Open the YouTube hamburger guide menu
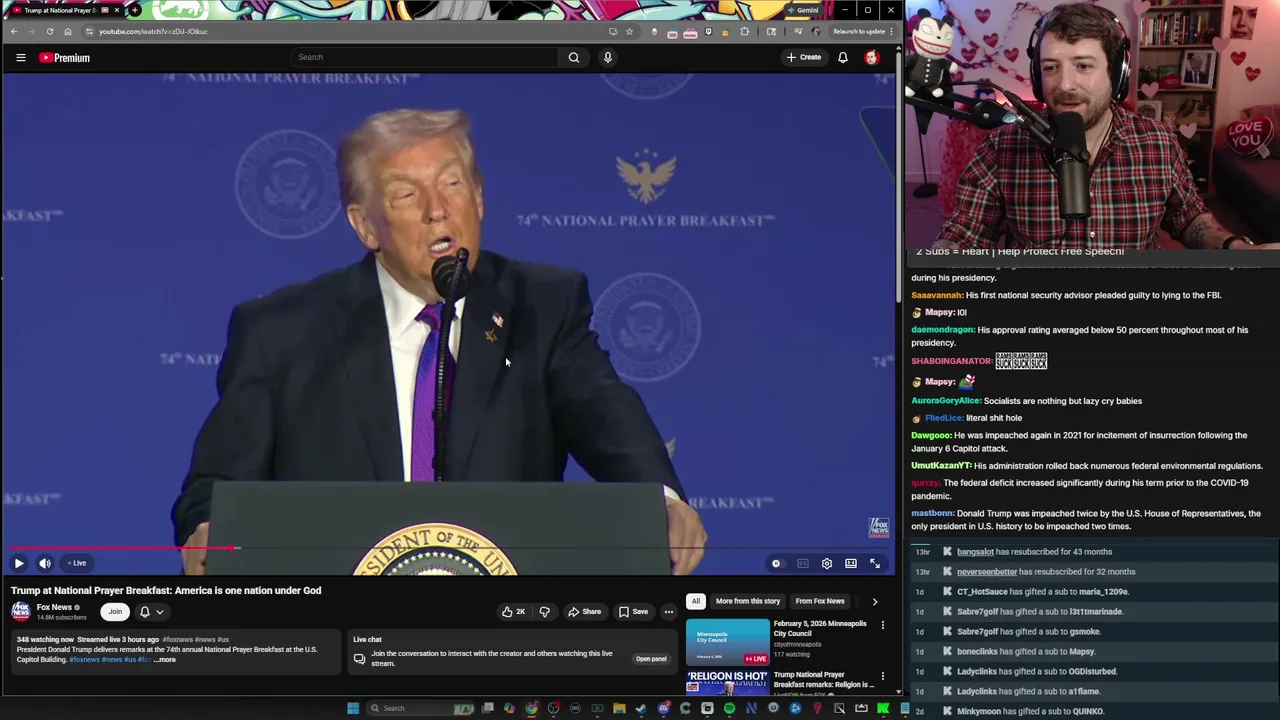1280x720 pixels. (x=20, y=58)
